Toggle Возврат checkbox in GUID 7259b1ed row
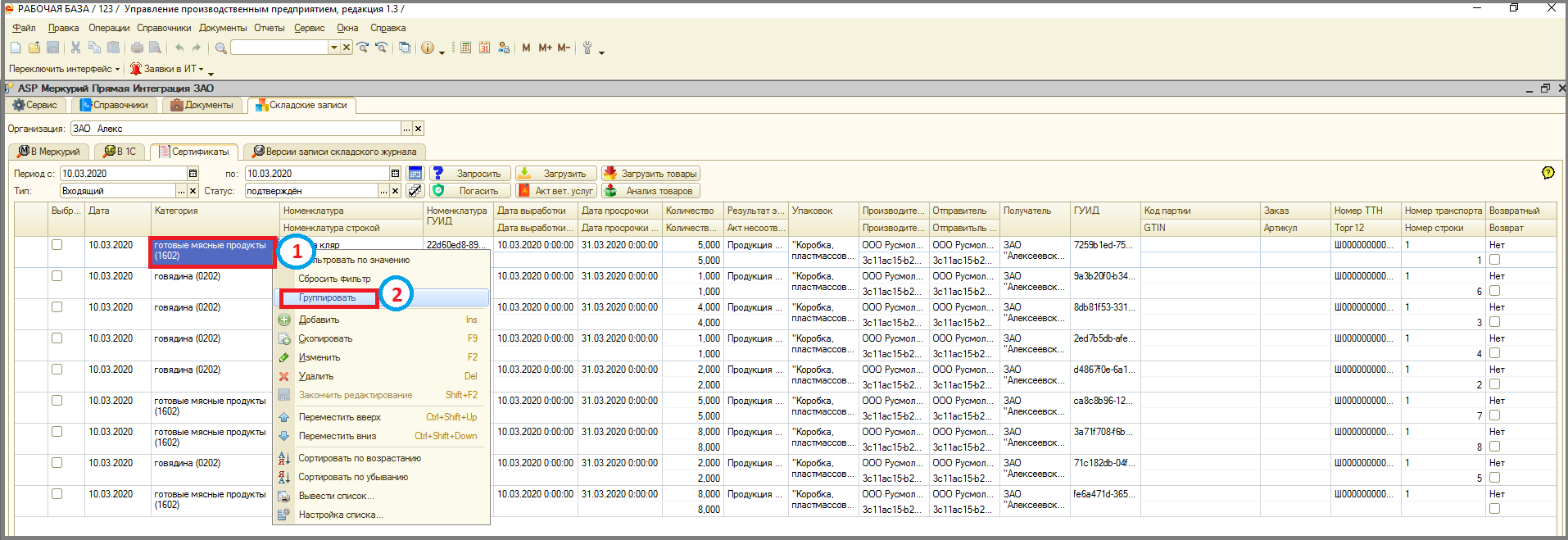The height and width of the screenshot is (540, 1568). click(x=1494, y=260)
